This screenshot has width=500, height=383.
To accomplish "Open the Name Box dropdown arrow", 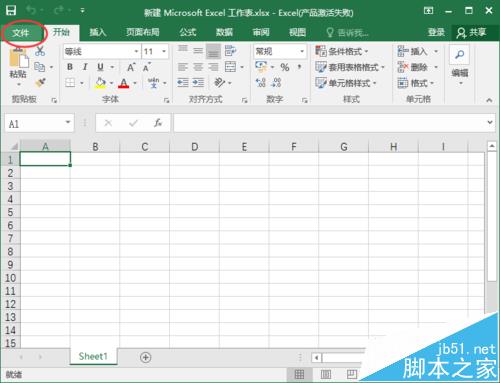I will tap(68, 122).
